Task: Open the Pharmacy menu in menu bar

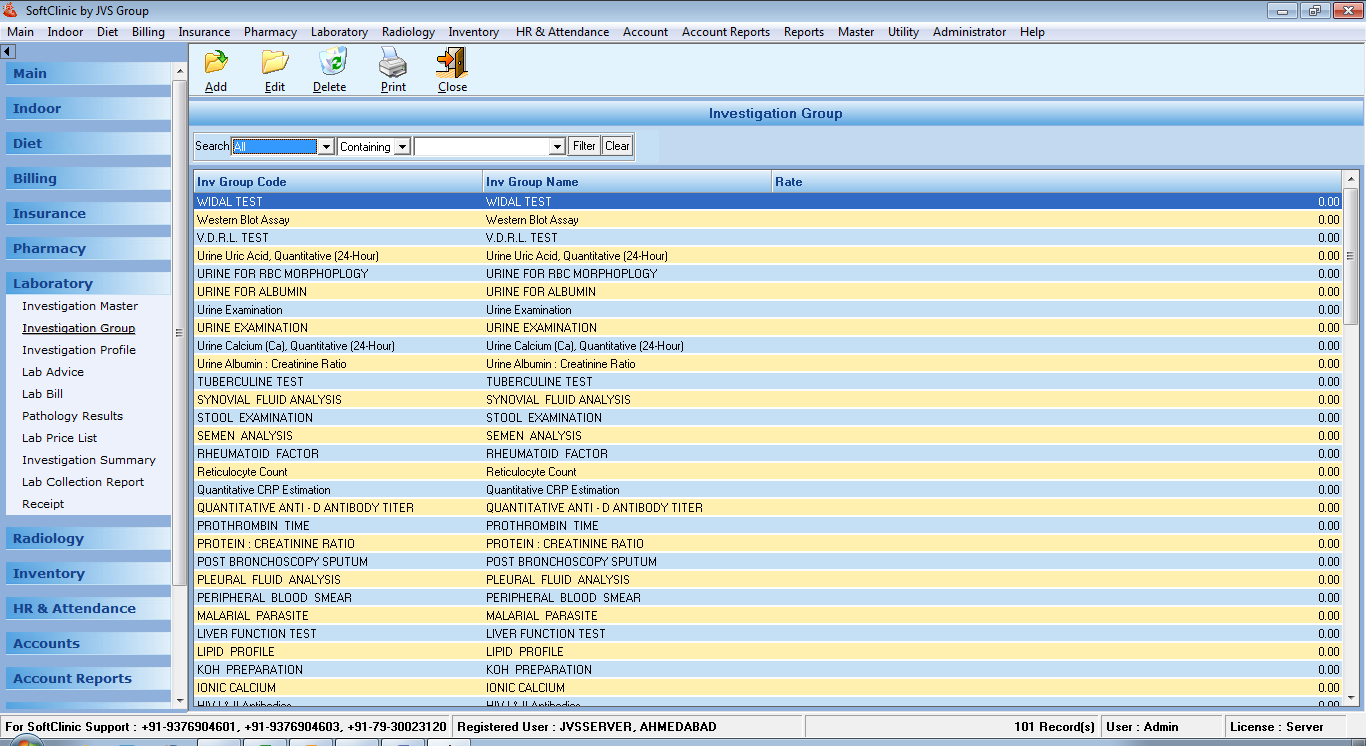Action: click(270, 32)
